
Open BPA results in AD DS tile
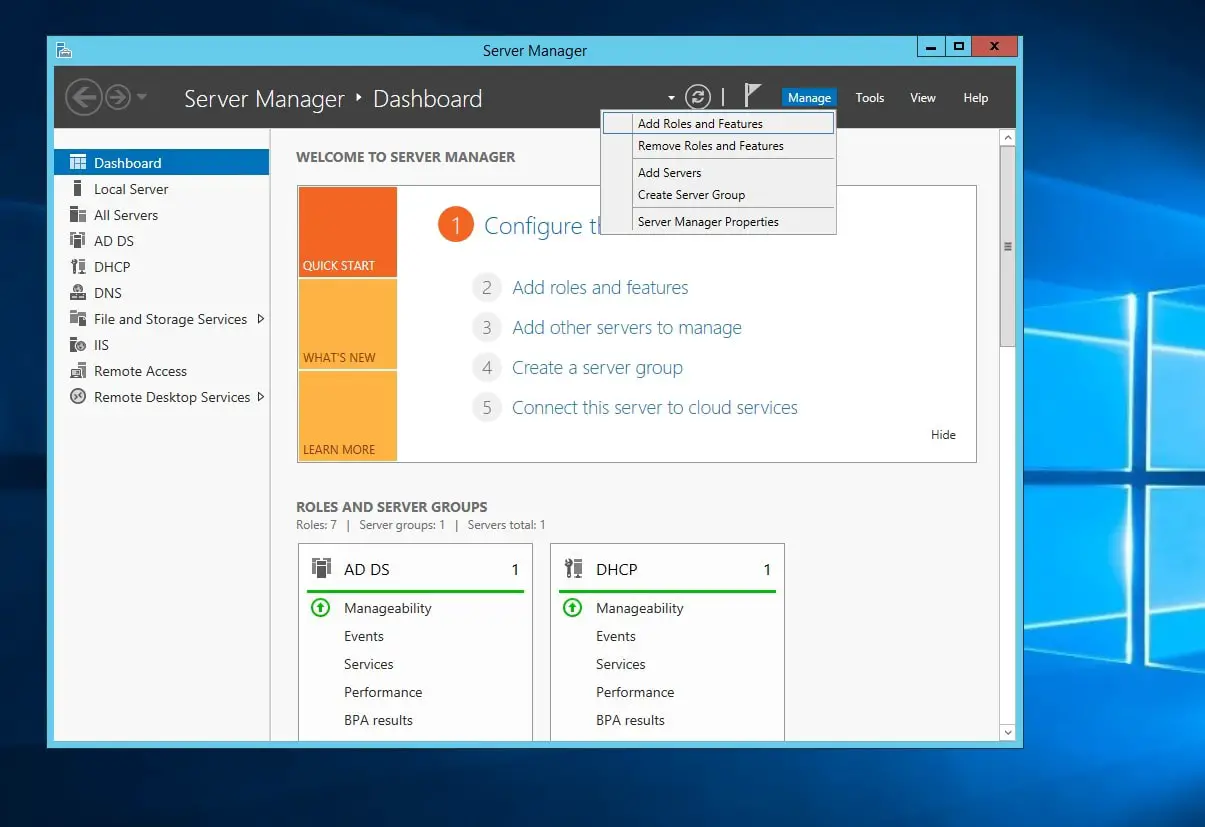[x=378, y=720]
